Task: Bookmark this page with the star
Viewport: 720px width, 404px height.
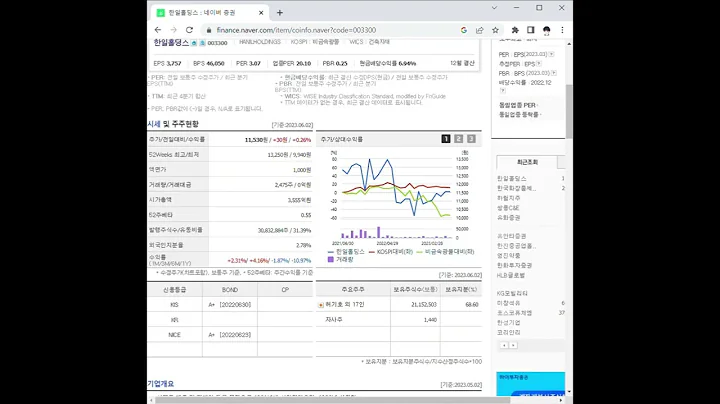Action: [495, 30]
